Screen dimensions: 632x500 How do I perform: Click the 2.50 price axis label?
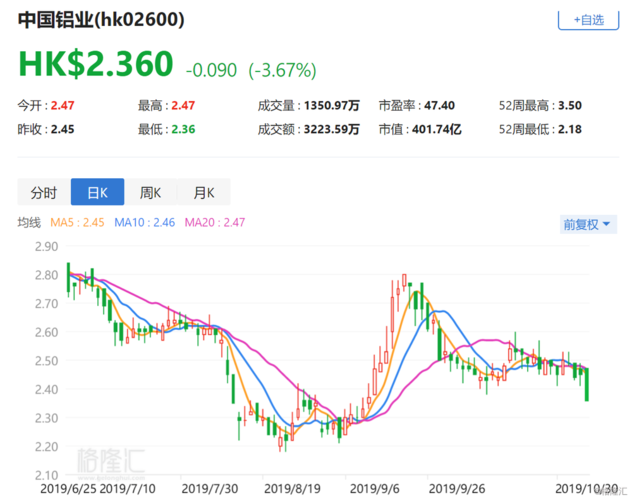pyautogui.click(x=46, y=361)
